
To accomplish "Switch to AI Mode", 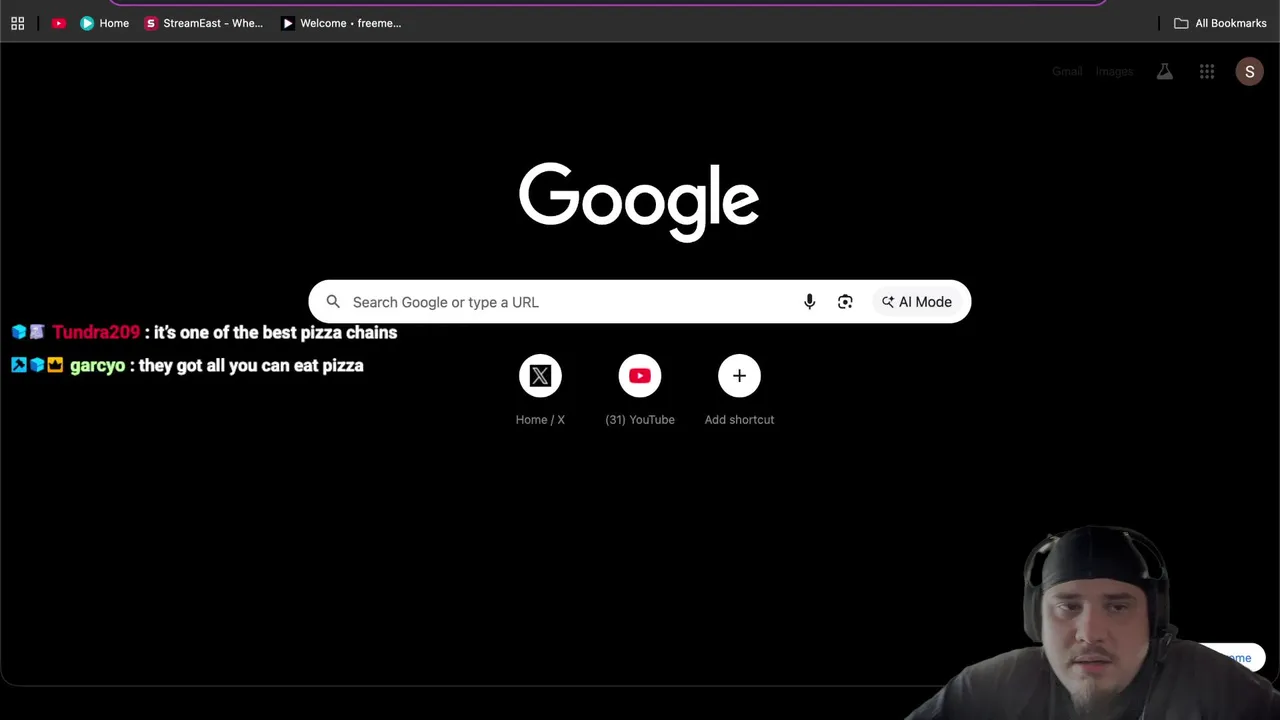I will (x=917, y=302).
